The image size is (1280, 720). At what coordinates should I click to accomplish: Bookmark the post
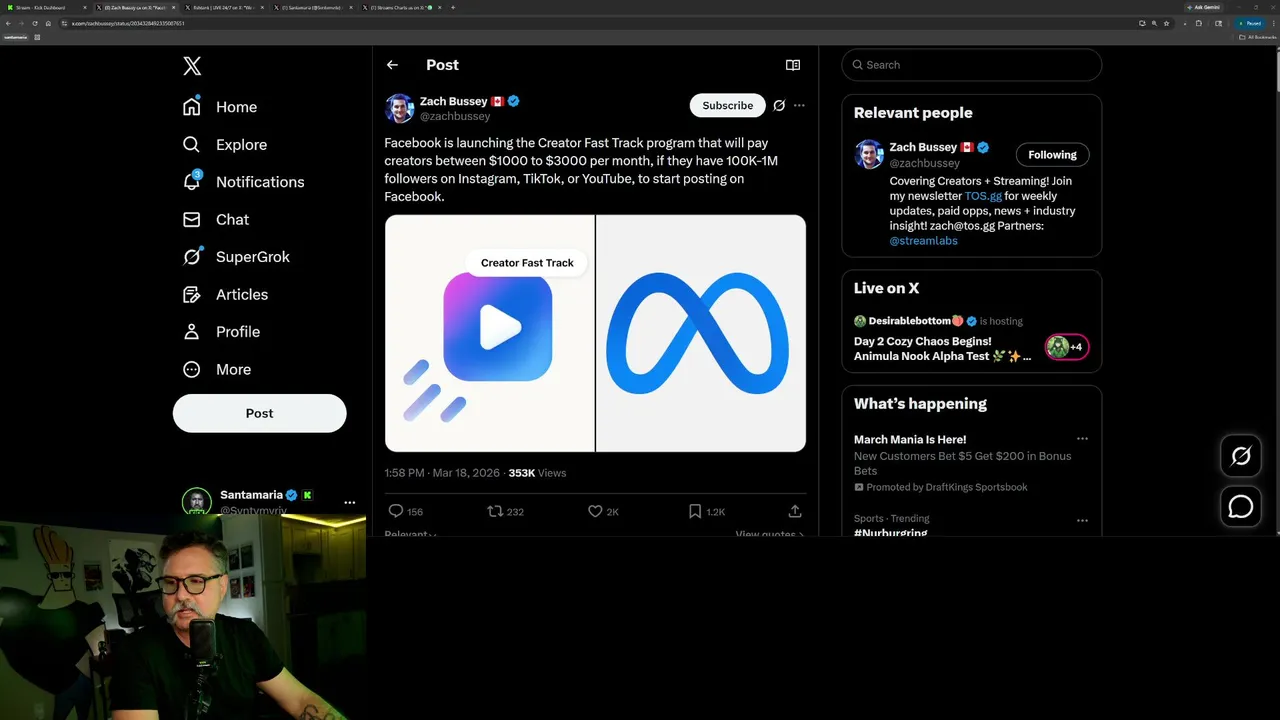pyautogui.click(x=695, y=511)
